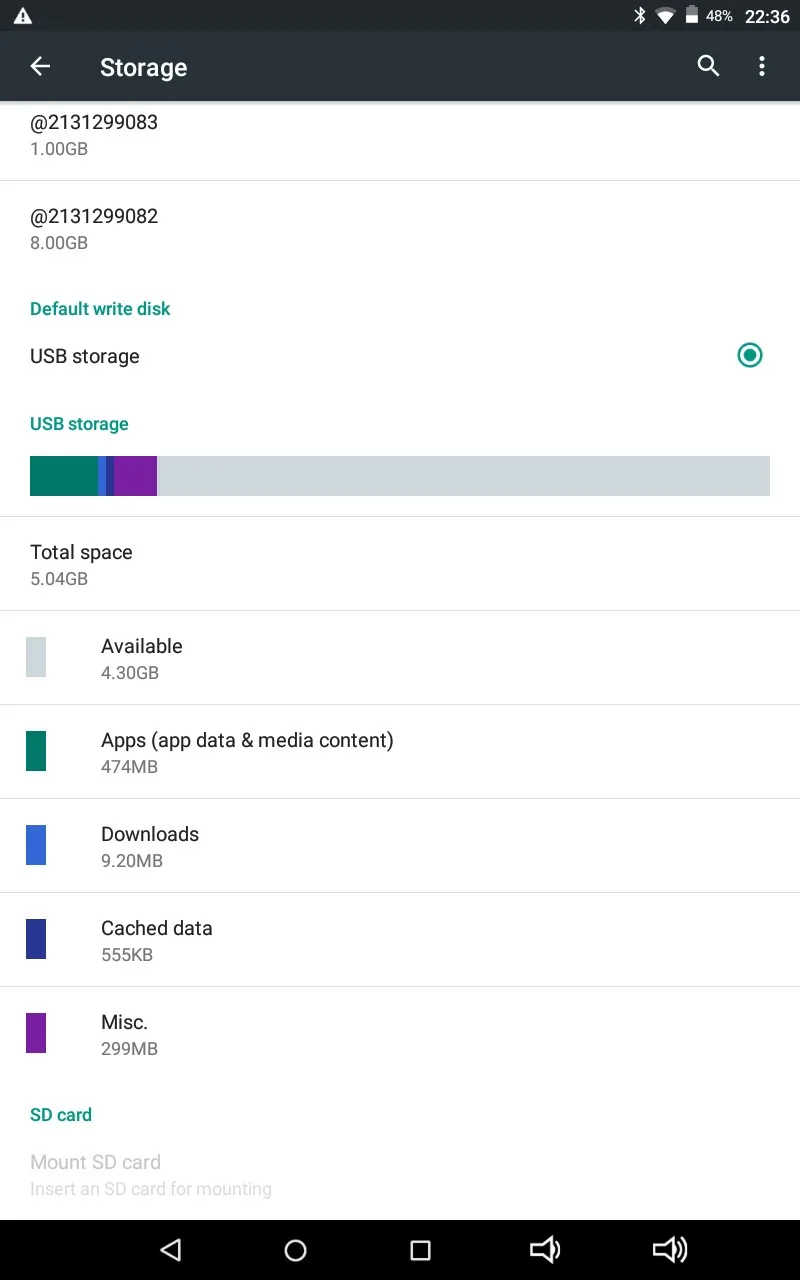Image resolution: width=800 pixels, height=1280 pixels.
Task: Tap the Available 4.30GB row
Action: (x=400, y=658)
